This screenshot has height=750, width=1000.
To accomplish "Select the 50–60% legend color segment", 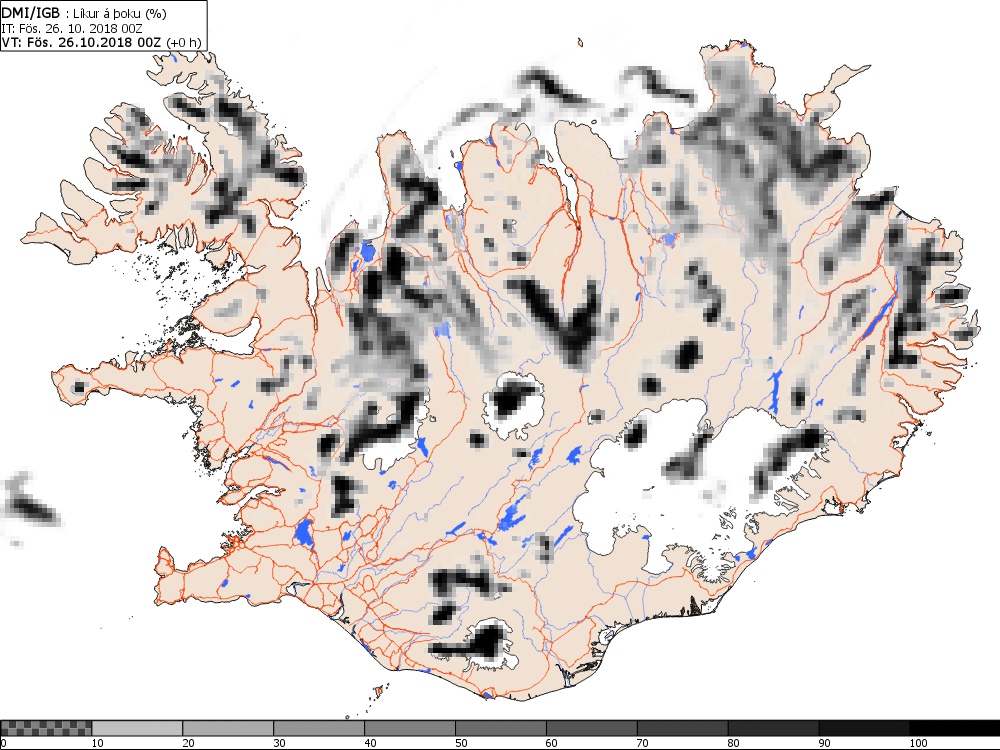I will click(501, 728).
